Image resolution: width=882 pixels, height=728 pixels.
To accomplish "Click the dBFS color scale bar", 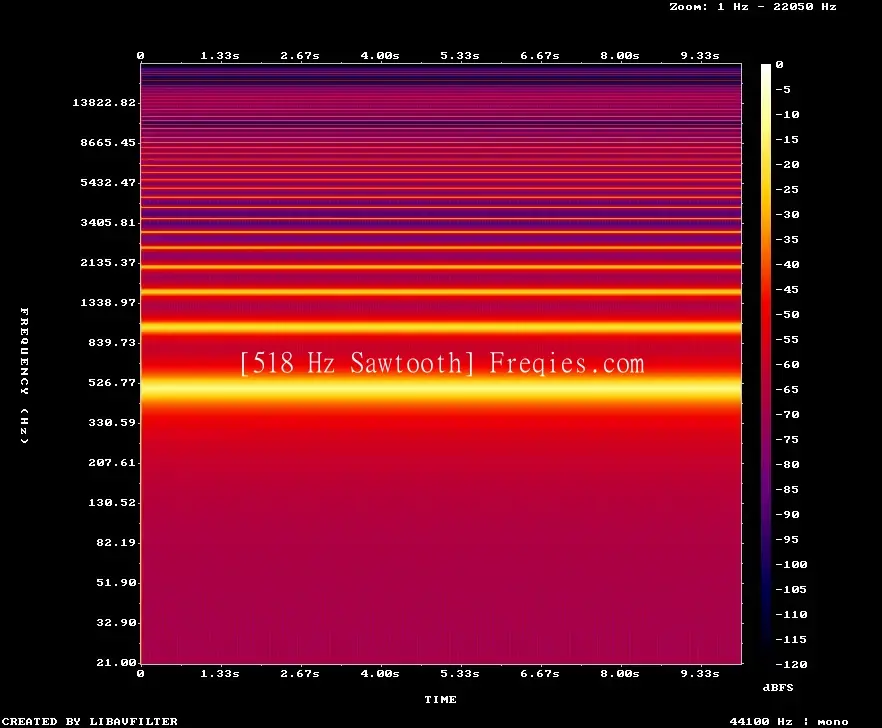I will click(766, 364).
